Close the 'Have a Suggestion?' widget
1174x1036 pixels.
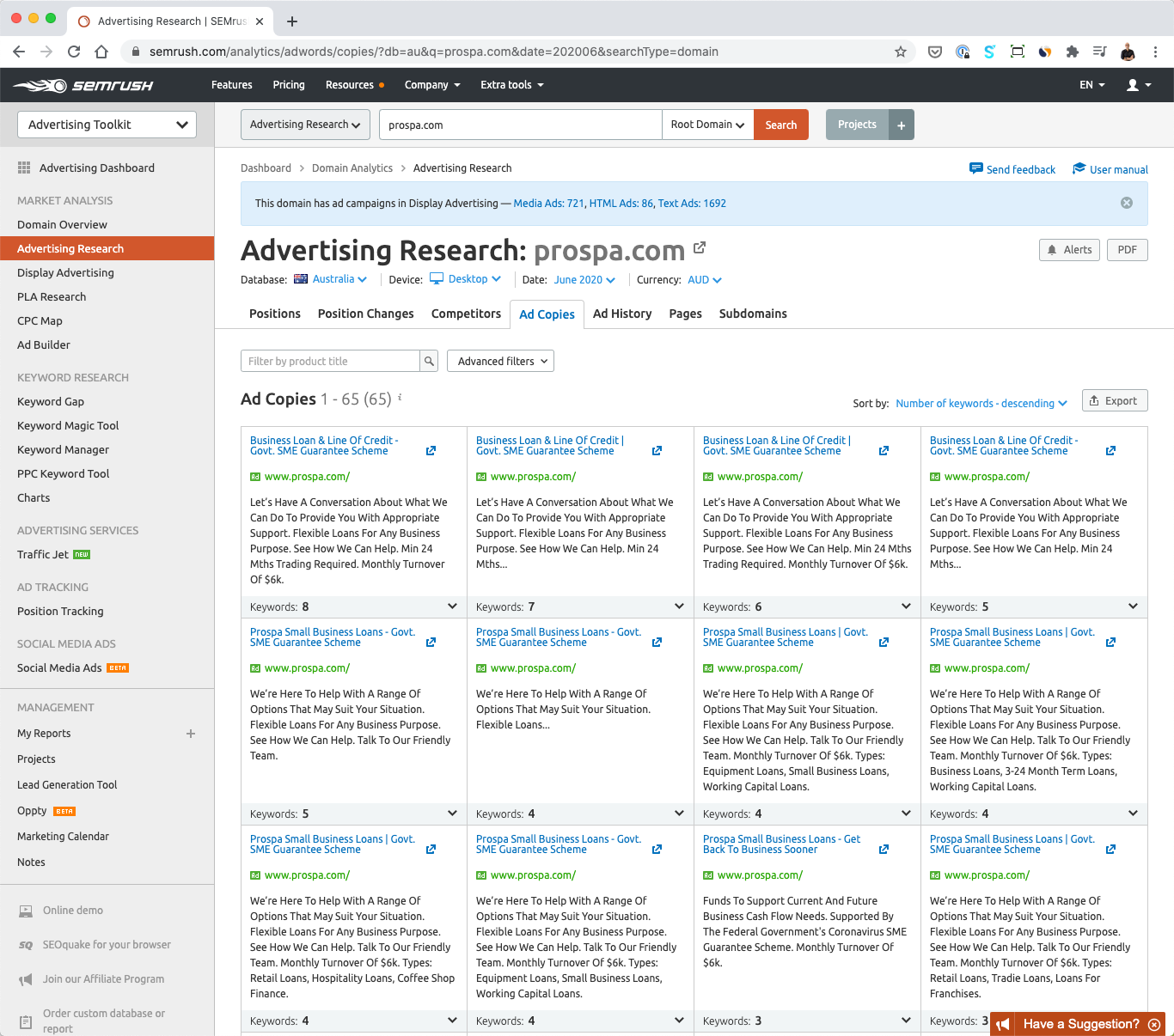click(1154, 1024)
